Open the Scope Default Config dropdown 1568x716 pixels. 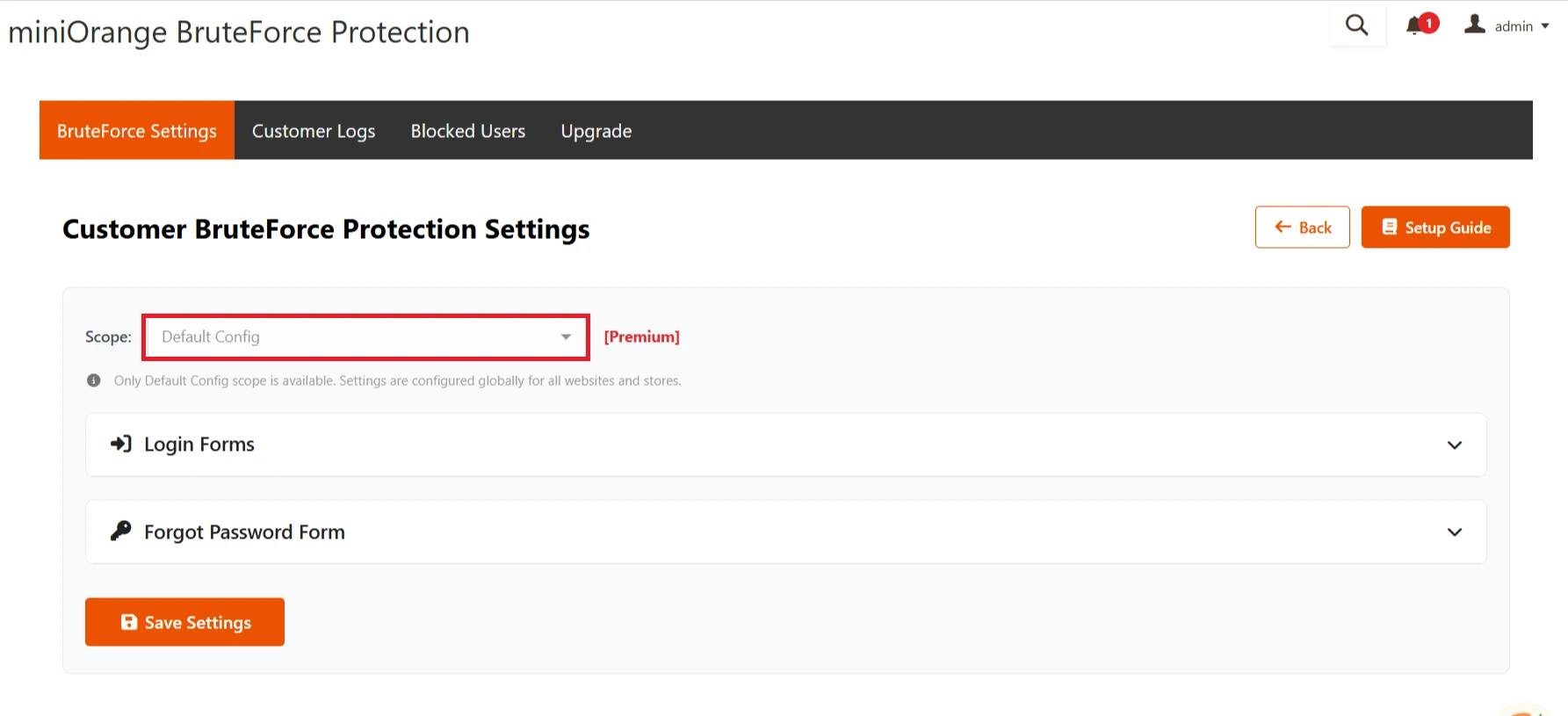(x=365, y=337)
